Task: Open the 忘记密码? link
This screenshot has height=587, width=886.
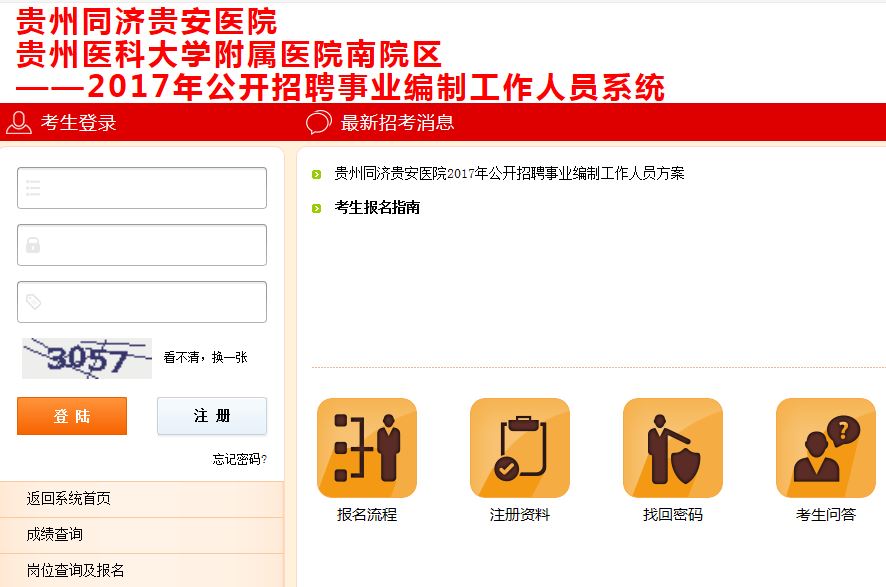Action: click(x=239, y=459)
